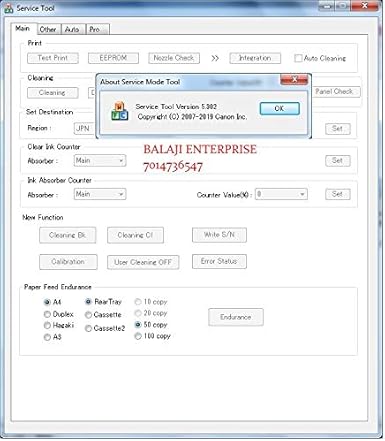This screenshot has width=385, height=441.
Task: Click the Copyright Canon Inc. text
Action: tap(192, 117)
